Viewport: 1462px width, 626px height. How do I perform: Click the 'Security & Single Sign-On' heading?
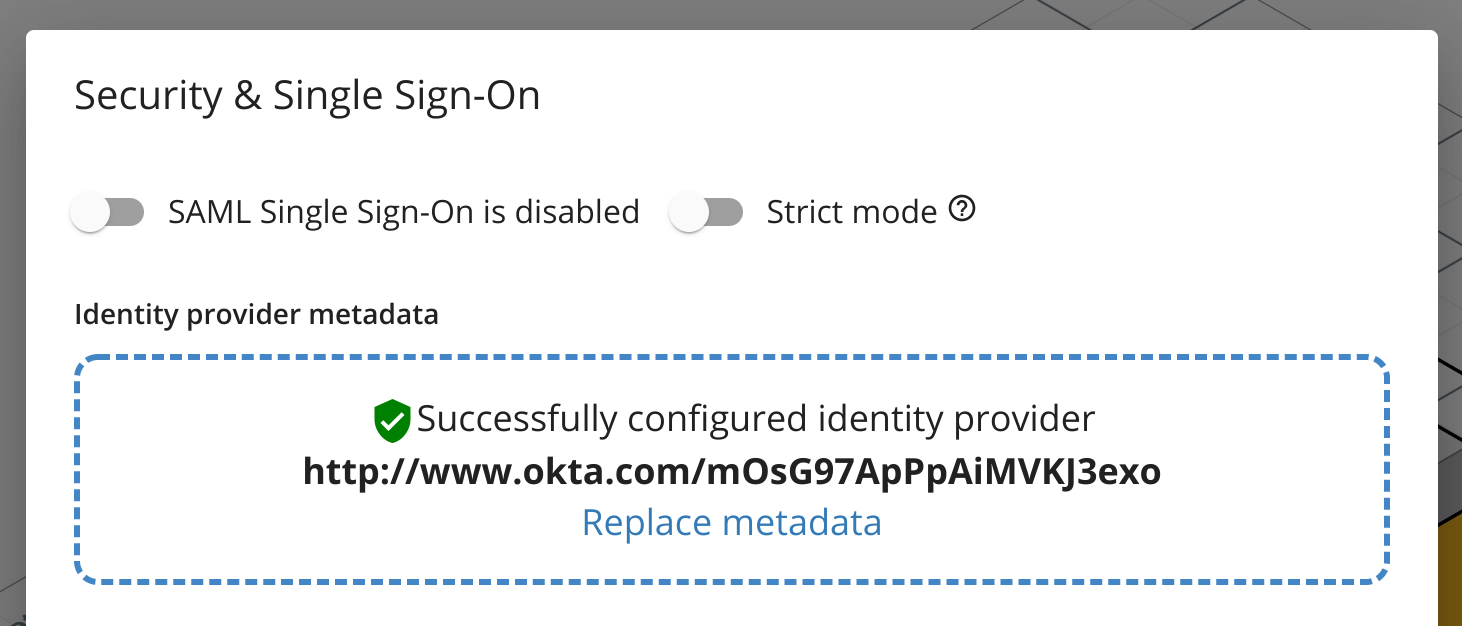308,96
